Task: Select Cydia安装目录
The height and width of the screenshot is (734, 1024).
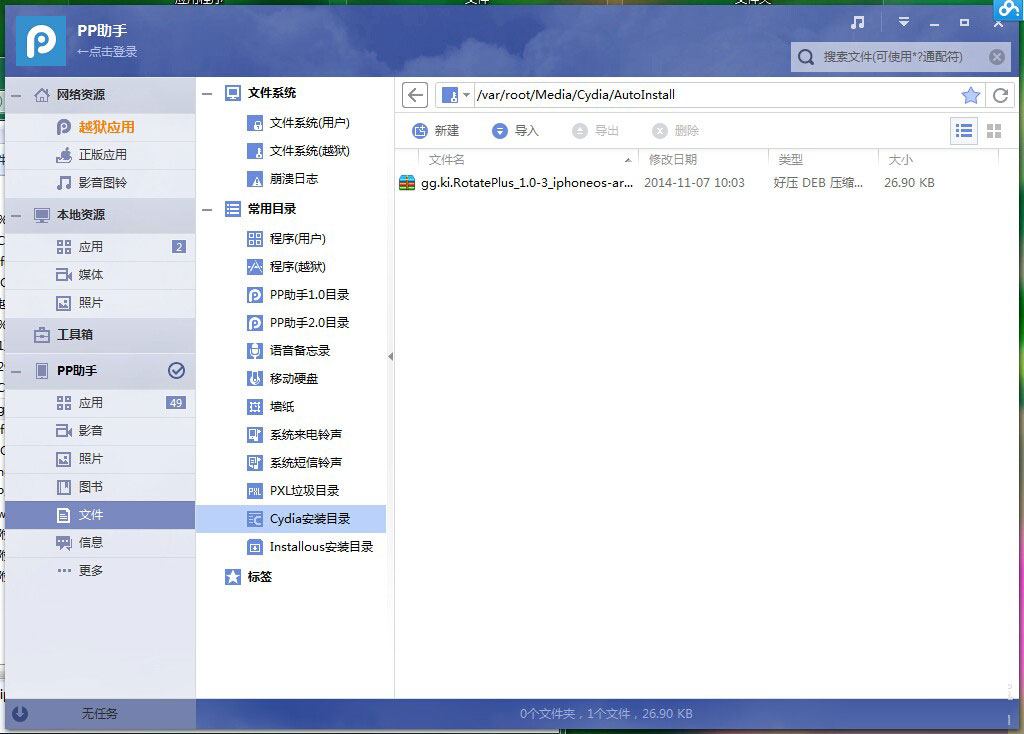Action: tap(291, 519)
